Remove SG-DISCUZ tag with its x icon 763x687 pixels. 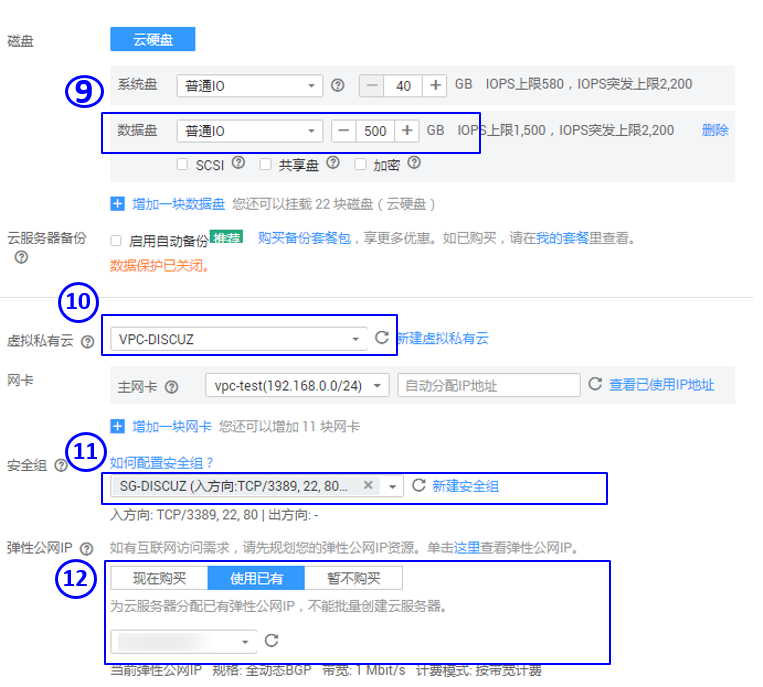tap(368, 485)
